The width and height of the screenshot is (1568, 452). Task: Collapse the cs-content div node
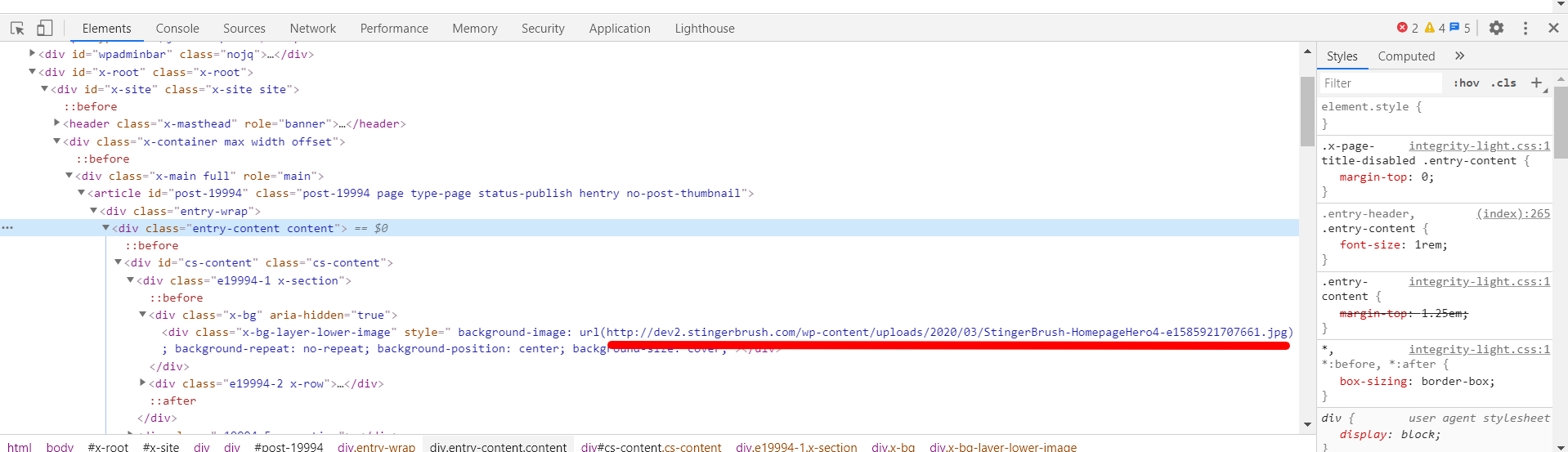[x=119, y=262]
